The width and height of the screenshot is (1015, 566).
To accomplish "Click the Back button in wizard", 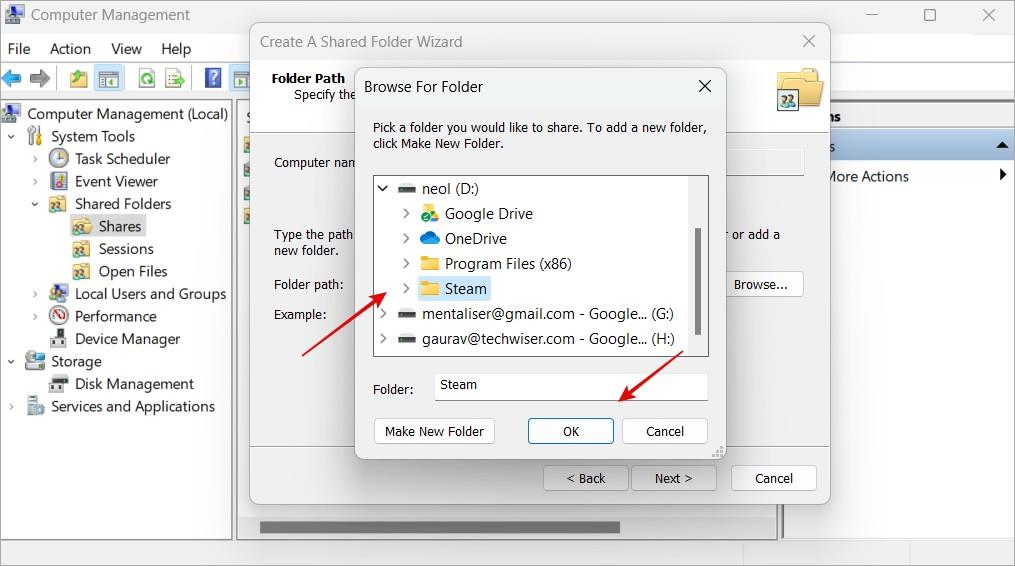I will point(586,479).
